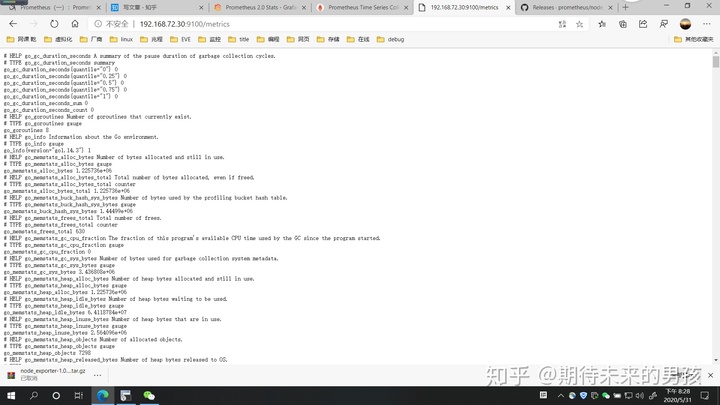Open the terminal app beside Edge on taskbar
The image size is (720, 405).
click(x=125, y=395)
